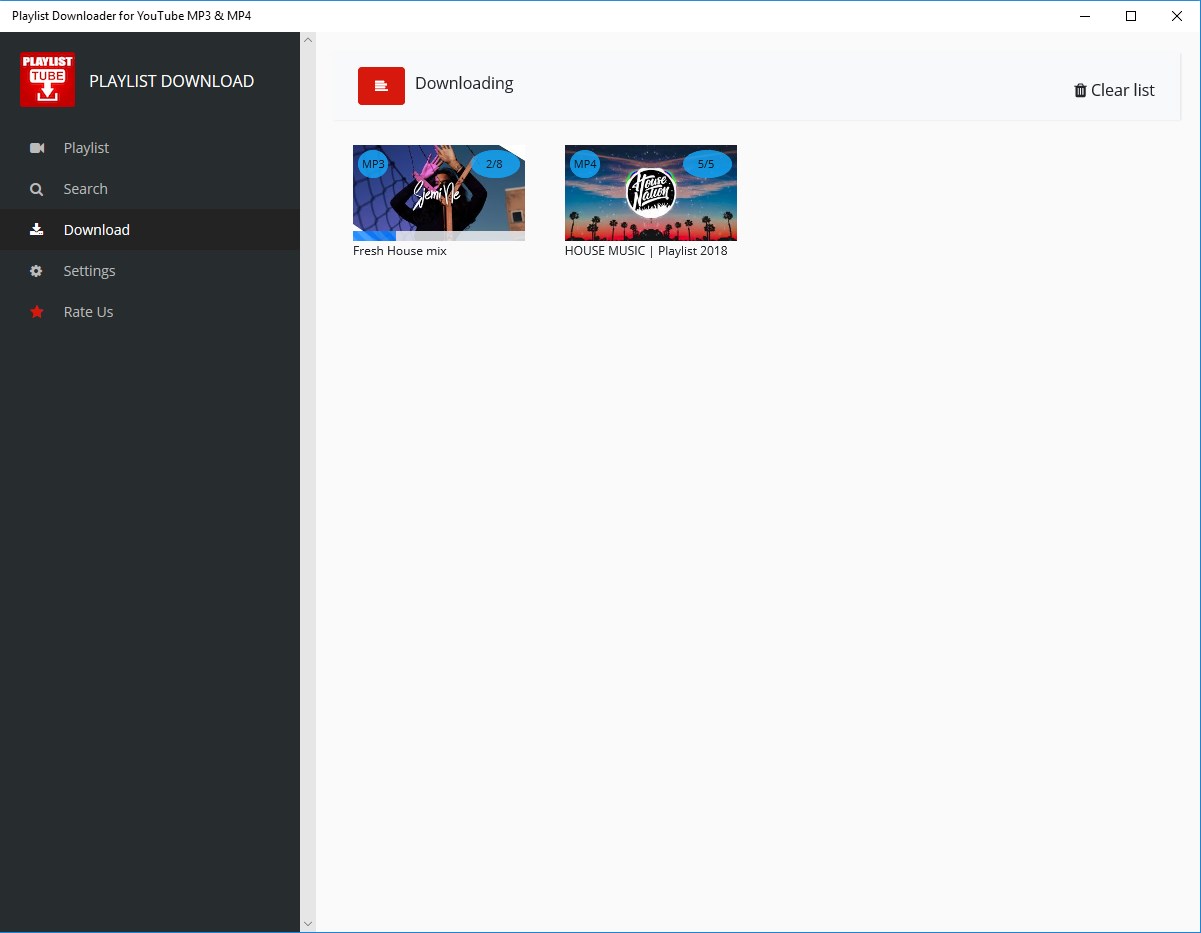Open the HOUSE MUSIC Playlist 2018 thumbnail
The height and width of the screenshot is (933, 1201).
point(651,193)
